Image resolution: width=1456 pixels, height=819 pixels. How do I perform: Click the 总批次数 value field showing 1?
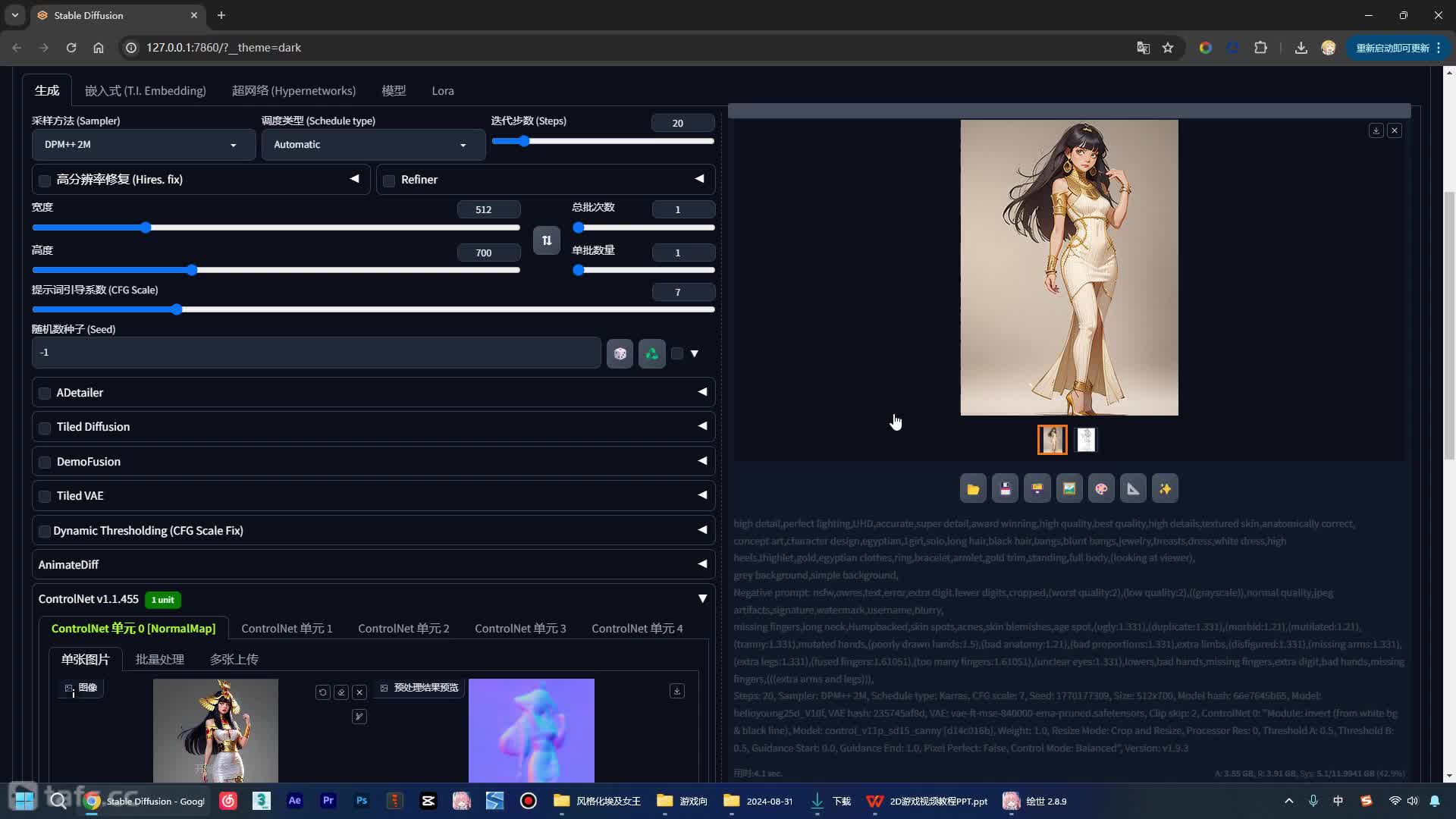point(682,210)
